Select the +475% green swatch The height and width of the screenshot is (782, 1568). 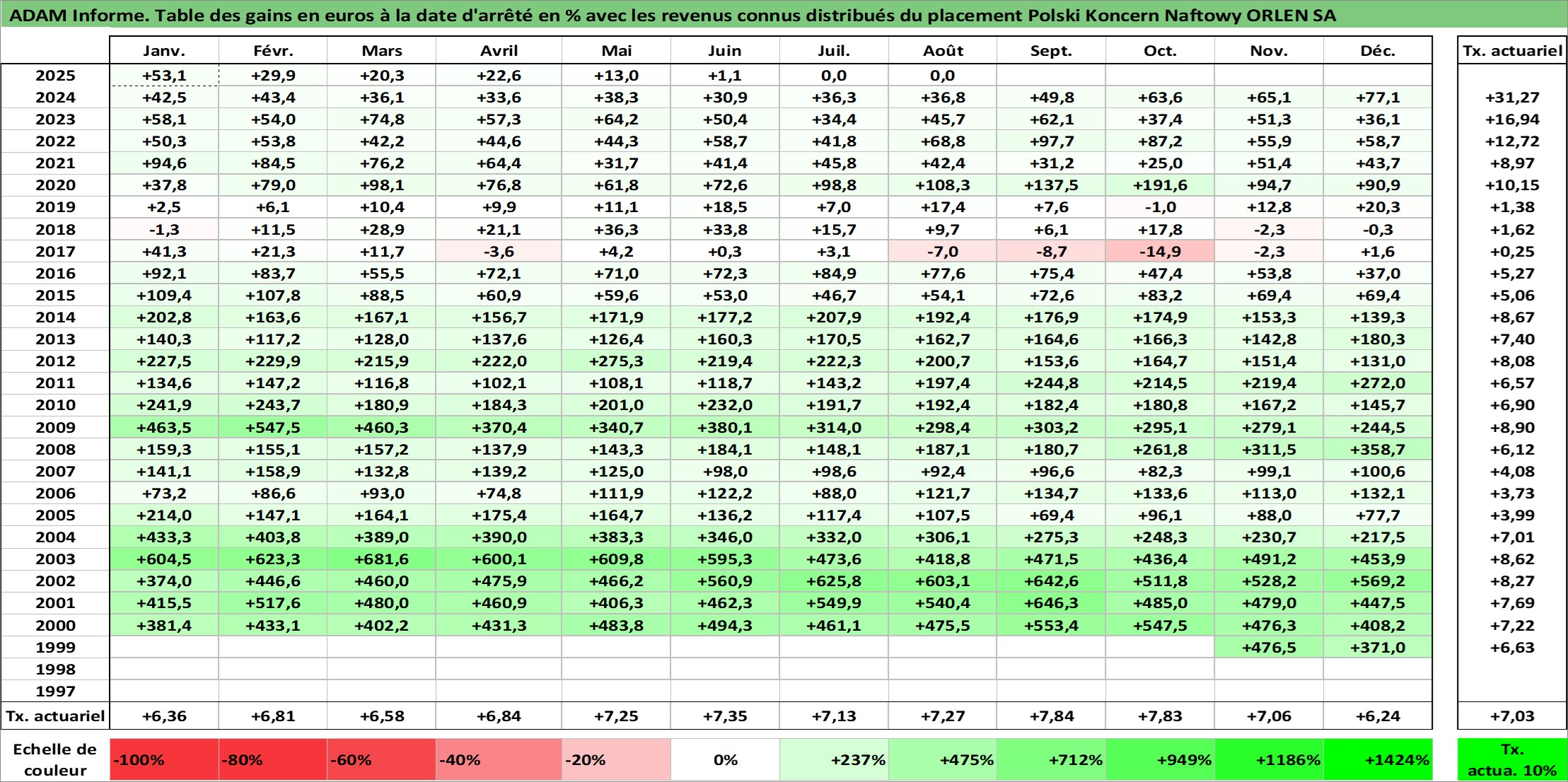[x=943, y=760]
